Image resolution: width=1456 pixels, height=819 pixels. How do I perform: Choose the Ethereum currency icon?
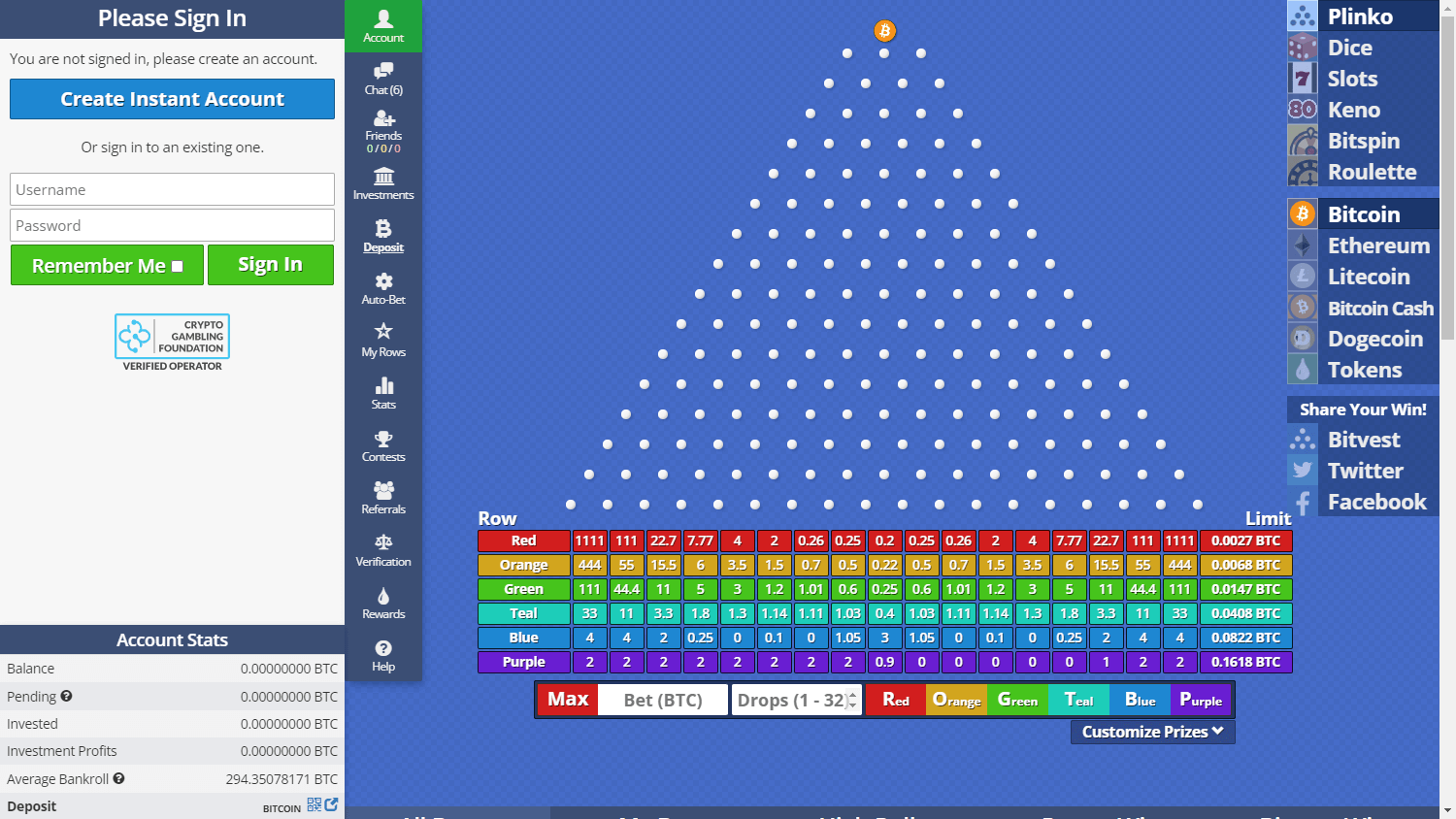click(x=1303, y=245)
